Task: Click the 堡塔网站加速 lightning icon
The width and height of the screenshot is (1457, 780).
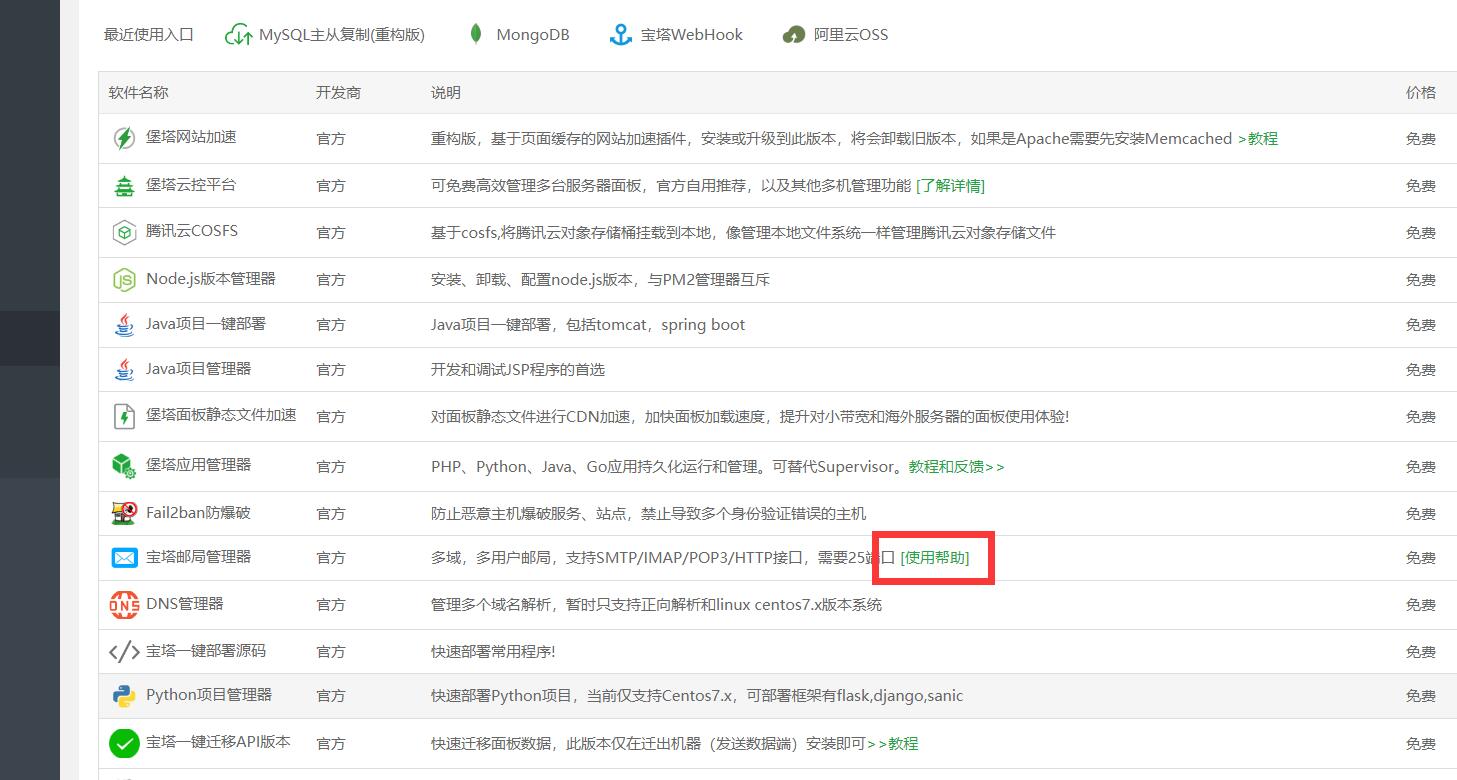Action: tap(124, 138)
